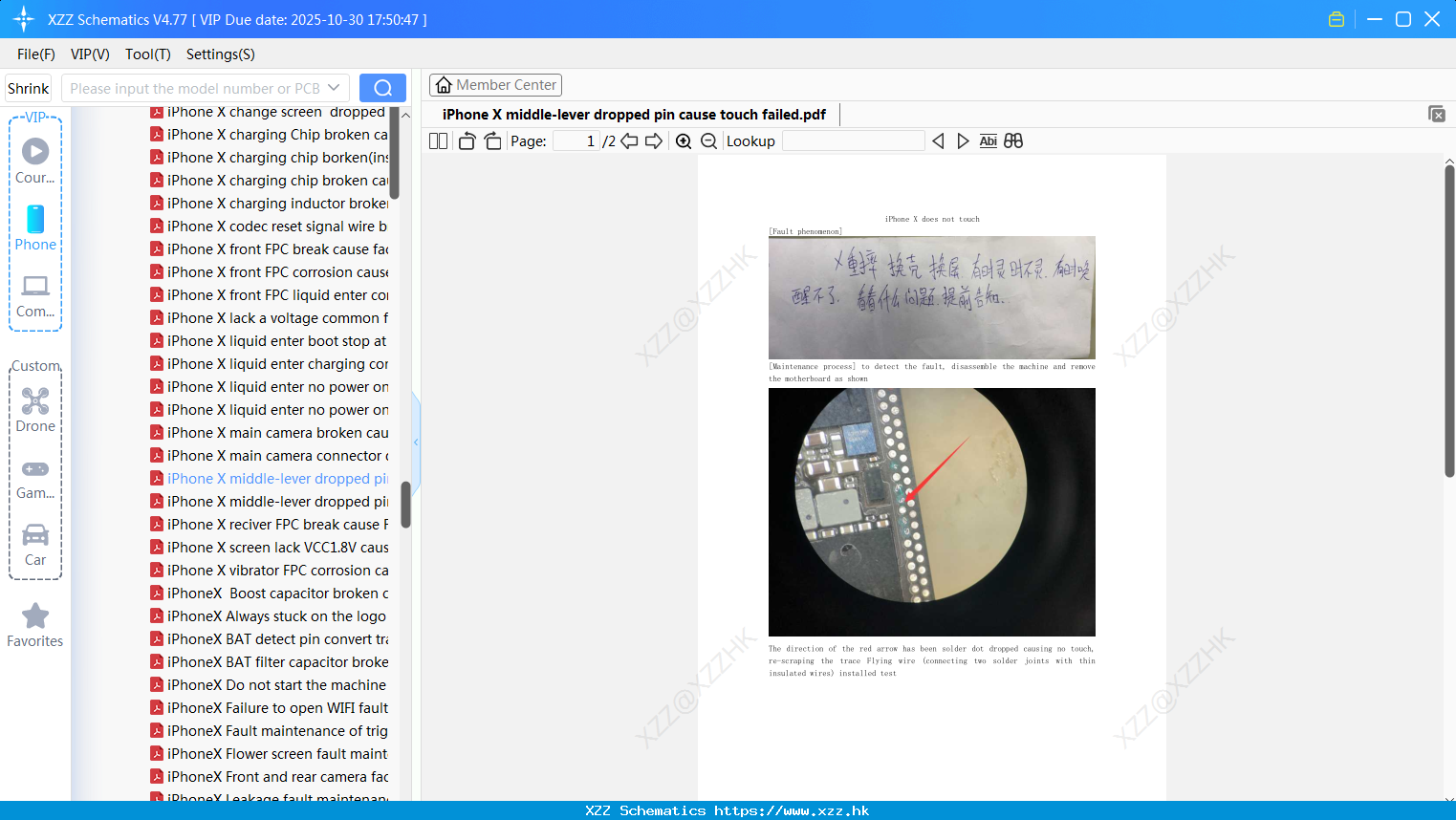Open the Tool(T) menu
The width and height of the screenshot is (1456, 820).
pos(148,54)
